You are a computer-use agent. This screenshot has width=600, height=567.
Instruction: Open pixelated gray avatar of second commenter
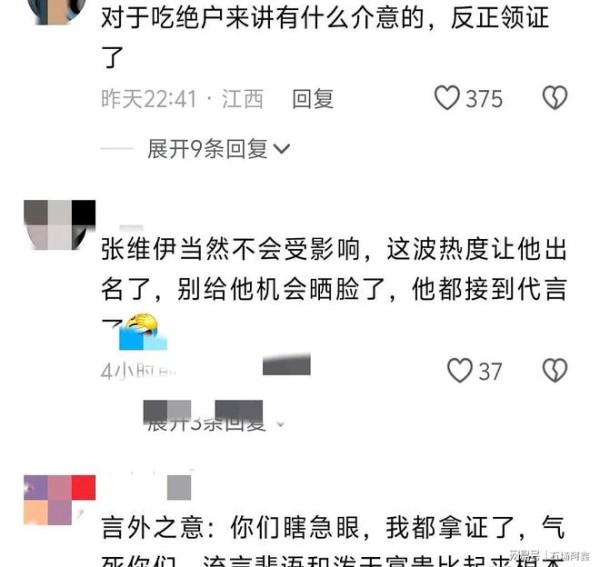click(x=59, y=225)
